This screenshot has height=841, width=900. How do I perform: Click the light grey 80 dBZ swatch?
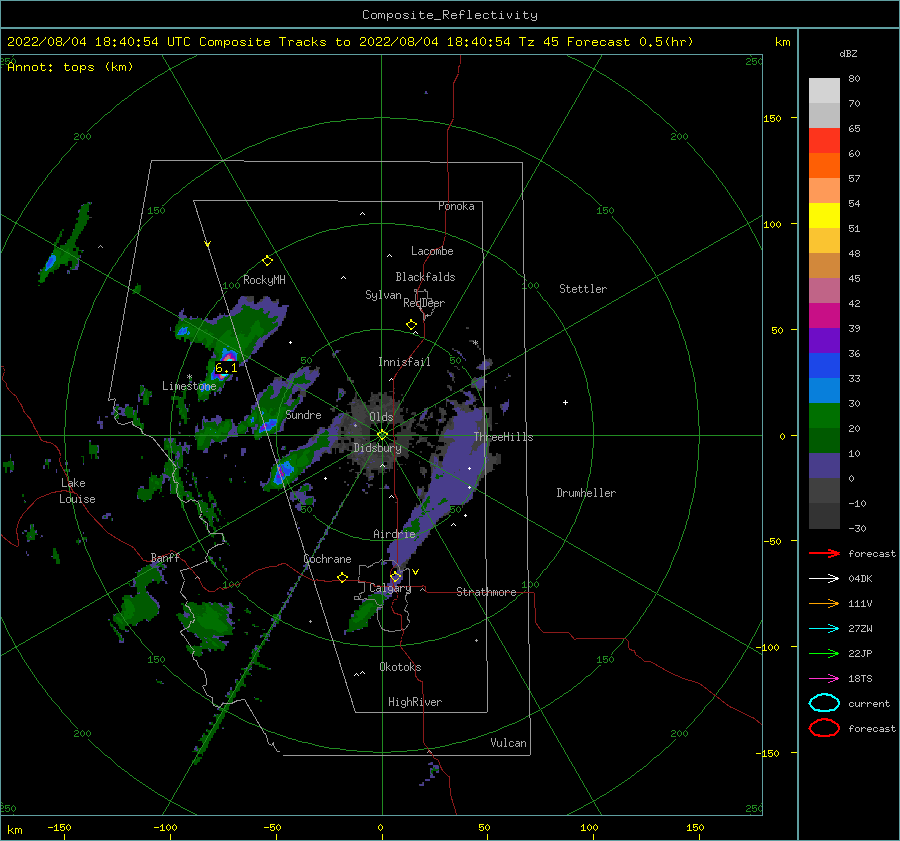pos(824,90)
